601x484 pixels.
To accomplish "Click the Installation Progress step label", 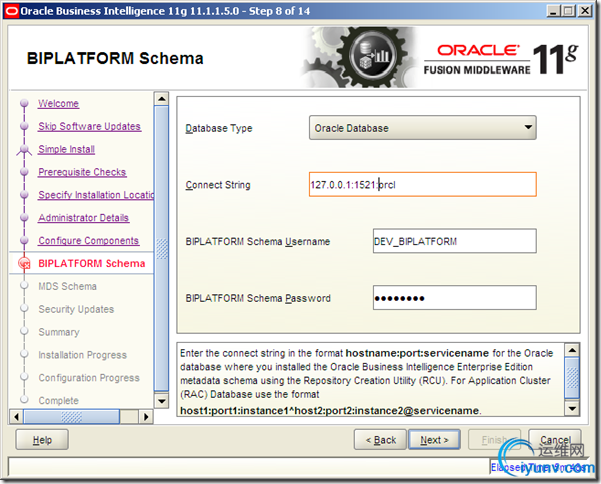I will point(82,355).
